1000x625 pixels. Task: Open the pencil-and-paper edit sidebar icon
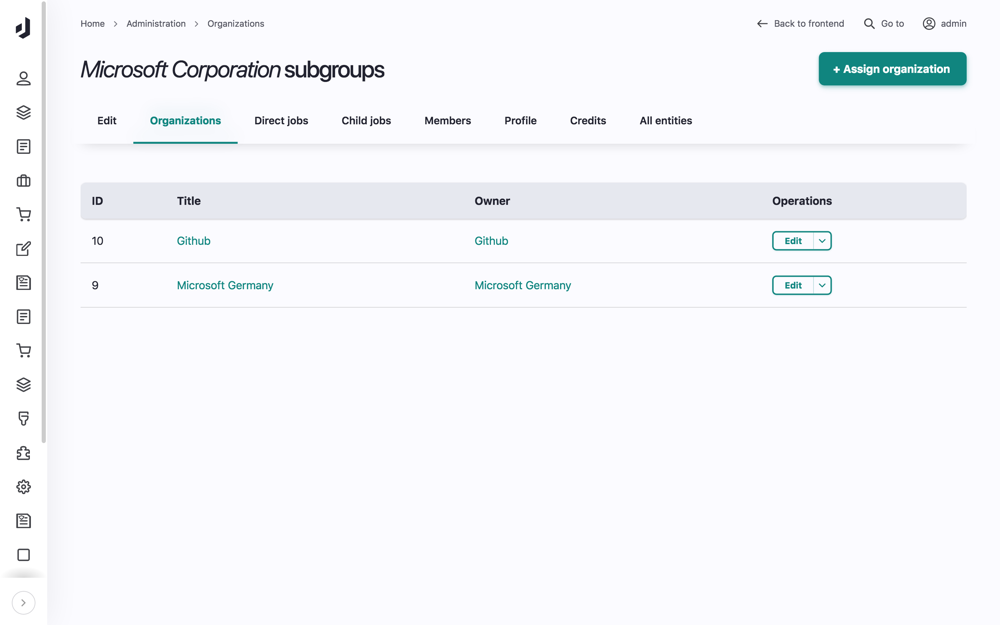(x=24, y=249)
